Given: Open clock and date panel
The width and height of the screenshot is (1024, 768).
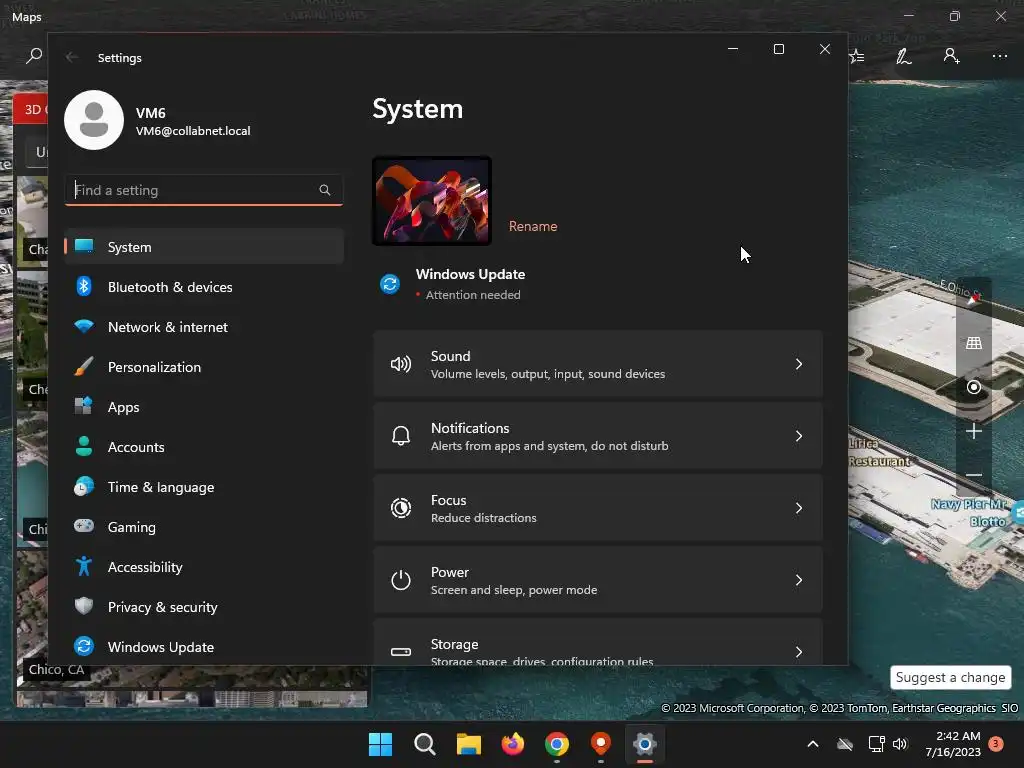Looking at the screenshot, I should point(953,744).
